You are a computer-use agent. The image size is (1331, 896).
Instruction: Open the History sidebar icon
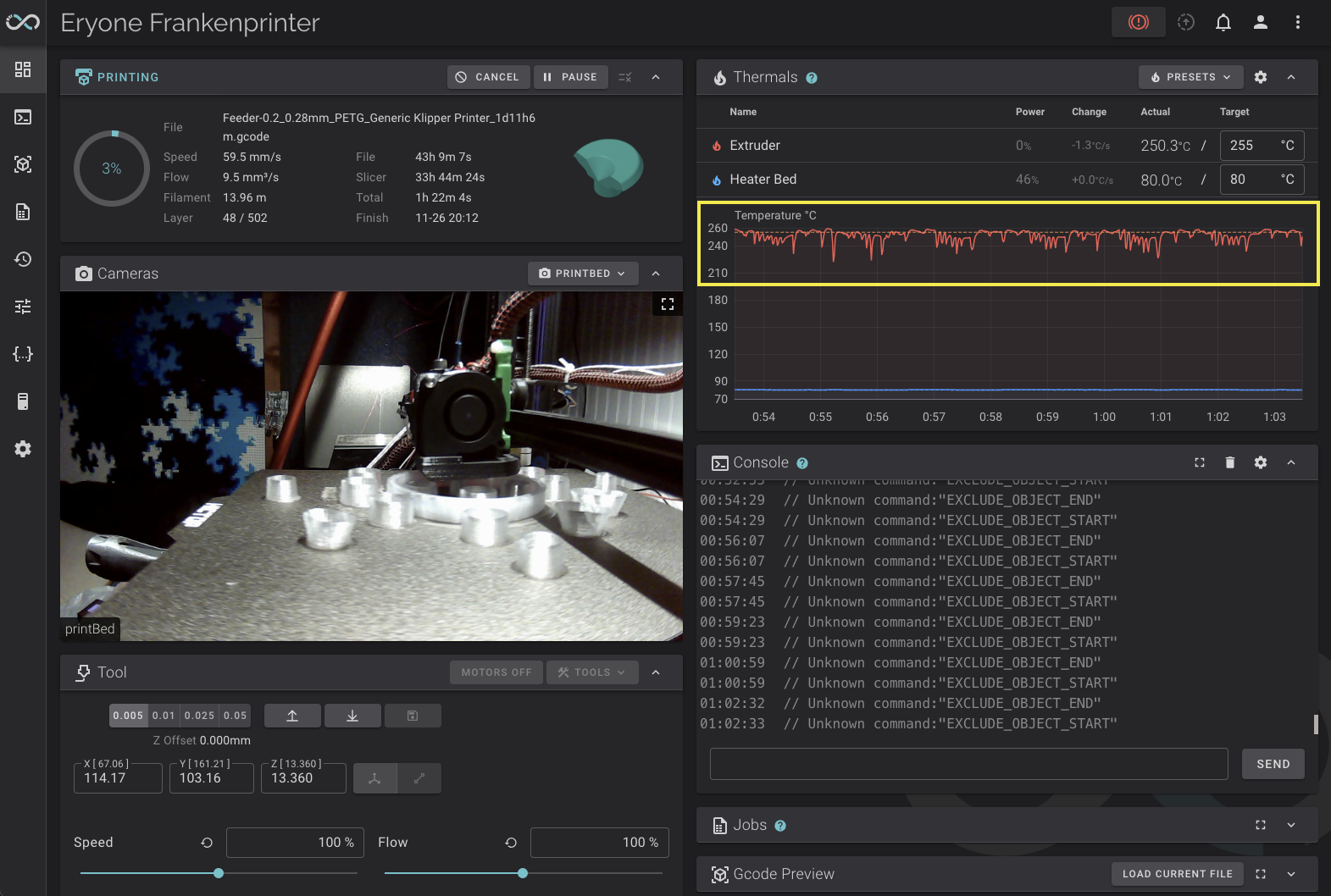coord(23,259)
